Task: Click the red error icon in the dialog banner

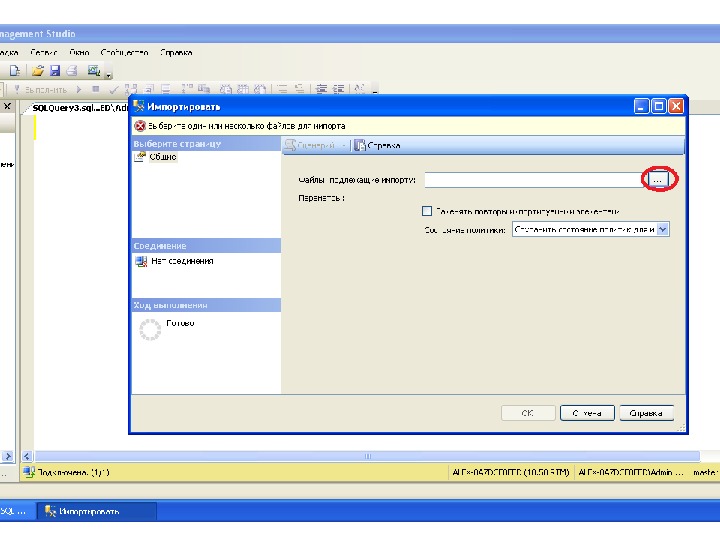Action: (x=140, y=126)
